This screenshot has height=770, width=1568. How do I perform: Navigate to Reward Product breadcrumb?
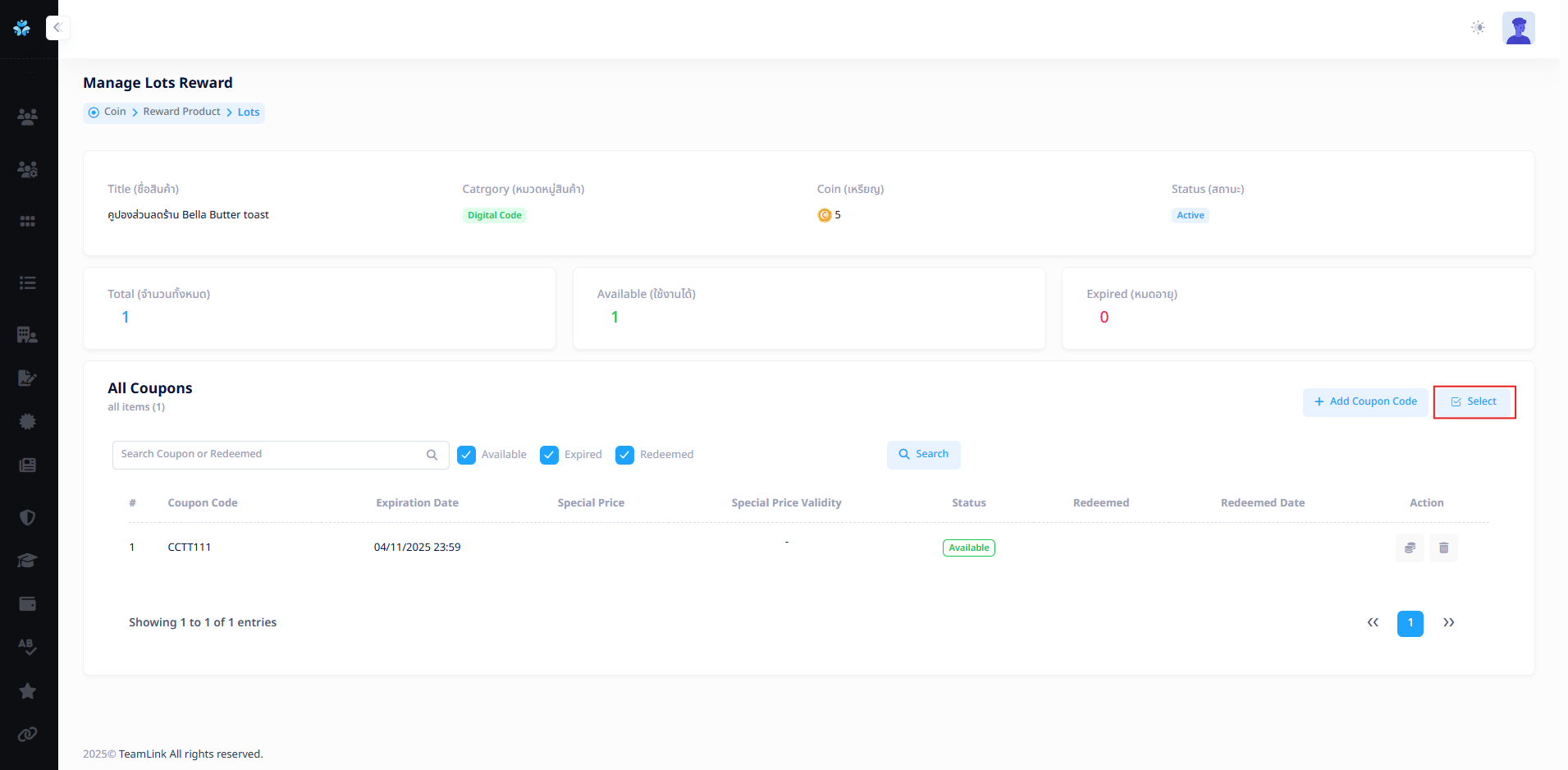pyautogui.click(x=181, y=112)
